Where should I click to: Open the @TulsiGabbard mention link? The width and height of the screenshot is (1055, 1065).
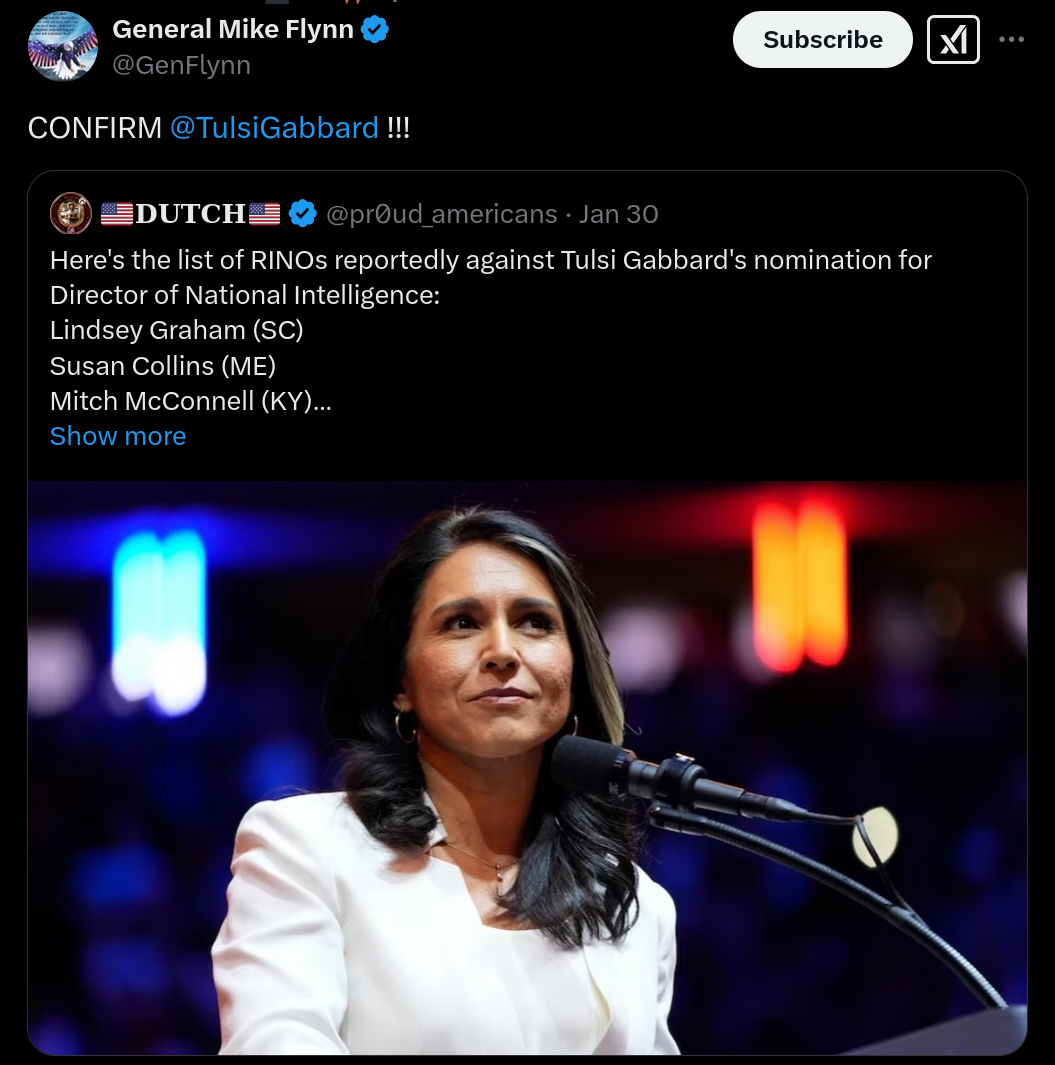coord(274,128)
